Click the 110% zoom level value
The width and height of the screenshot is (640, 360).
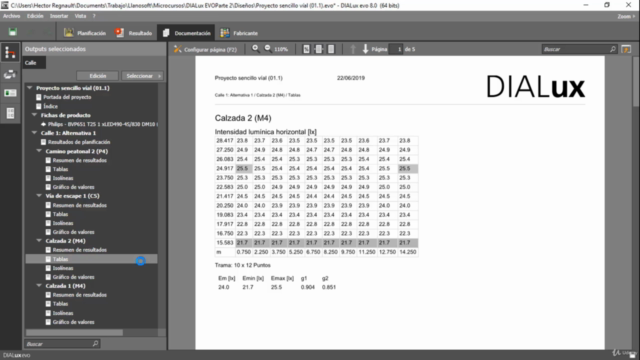pos(281,49)
